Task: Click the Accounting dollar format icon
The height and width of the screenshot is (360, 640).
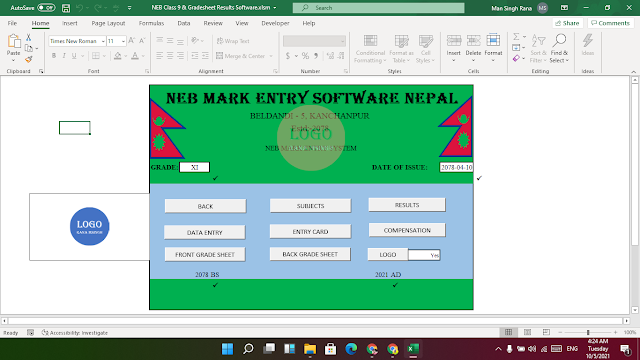Action: pyautogui.click(x=288, y=56)
